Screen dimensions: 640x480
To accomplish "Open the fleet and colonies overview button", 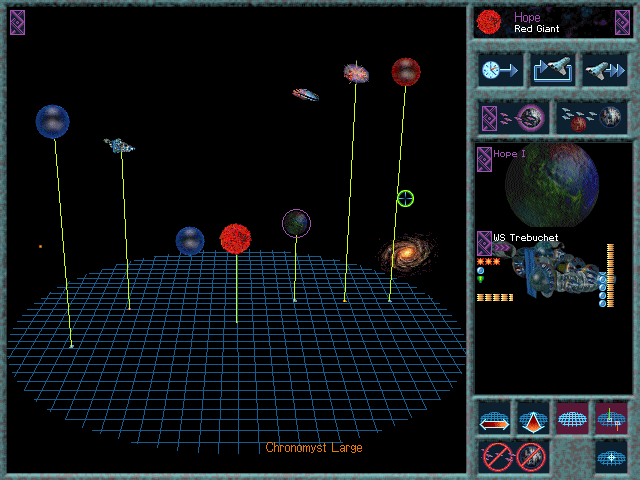I will coord(513,118).
